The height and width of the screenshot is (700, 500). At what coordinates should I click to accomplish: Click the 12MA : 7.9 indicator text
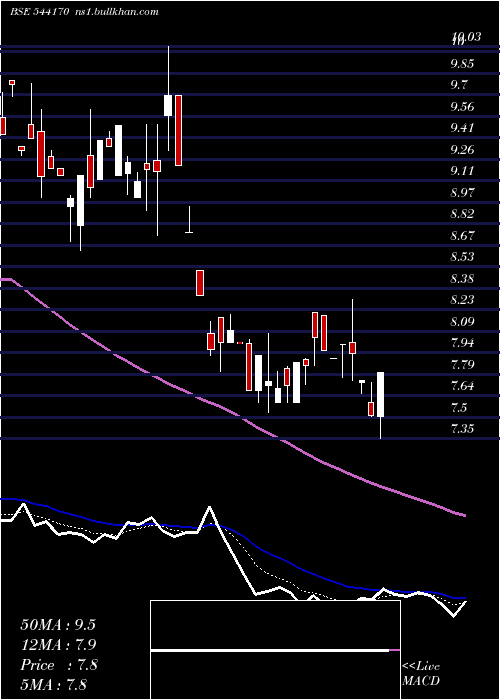pos(58,645)
